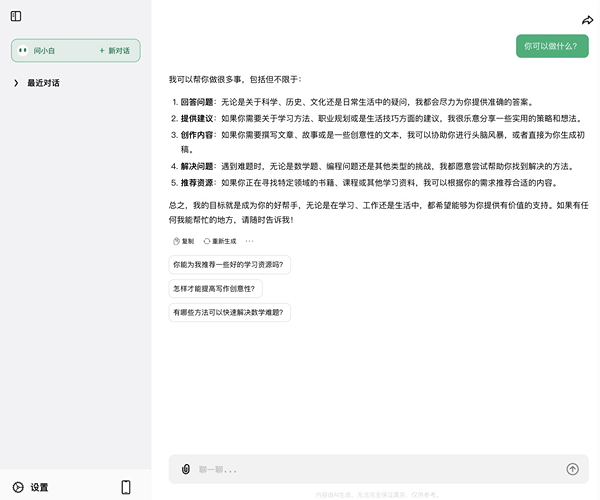Collapse the sidebar with the panel icon
Viewport: 600px width, 500px height.
tap(16, 16)
